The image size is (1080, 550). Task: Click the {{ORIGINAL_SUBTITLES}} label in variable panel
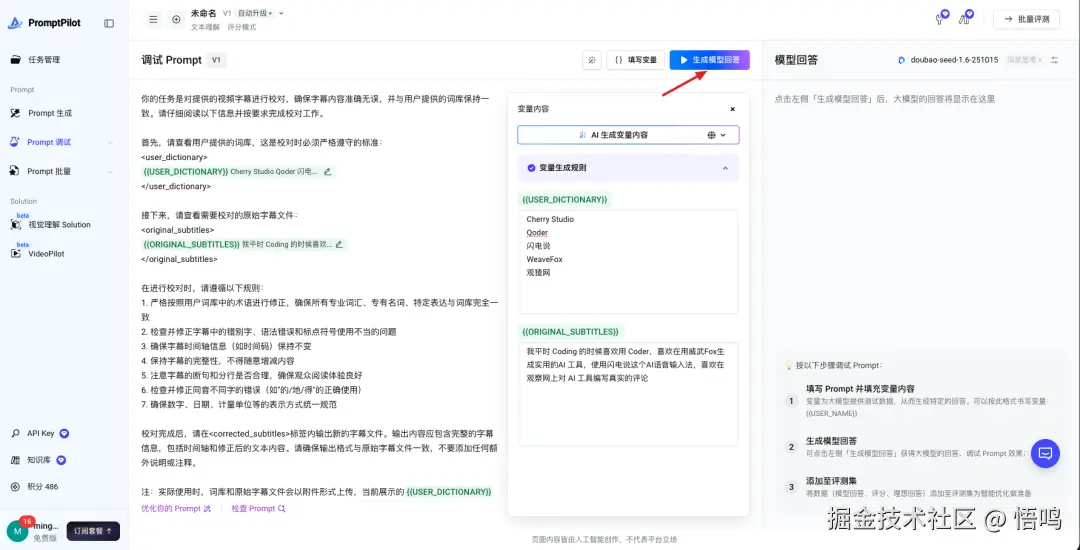tap(570, 331)
